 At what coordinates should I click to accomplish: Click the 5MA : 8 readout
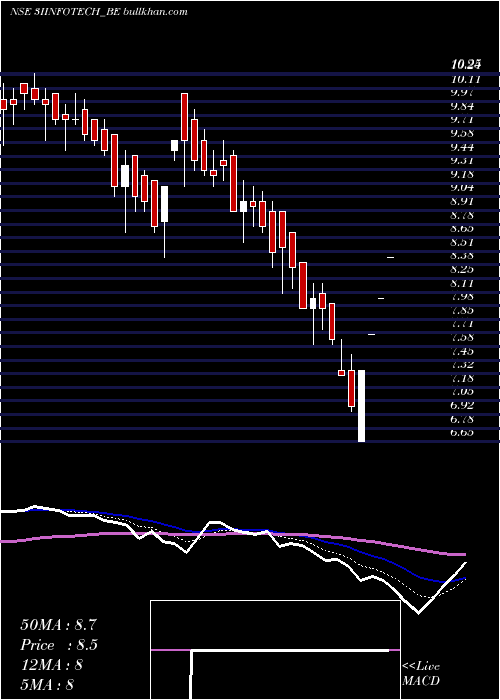[47, 684]
